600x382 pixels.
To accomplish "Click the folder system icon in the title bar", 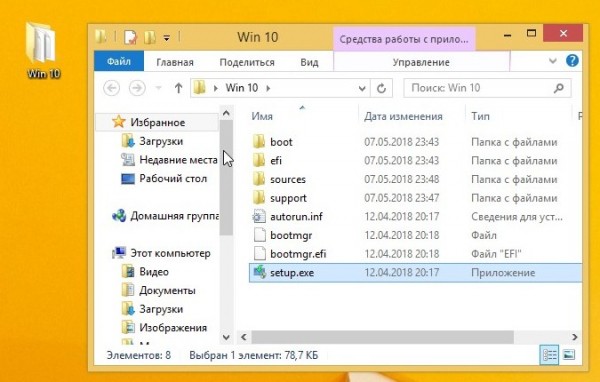I will [101, 37].
